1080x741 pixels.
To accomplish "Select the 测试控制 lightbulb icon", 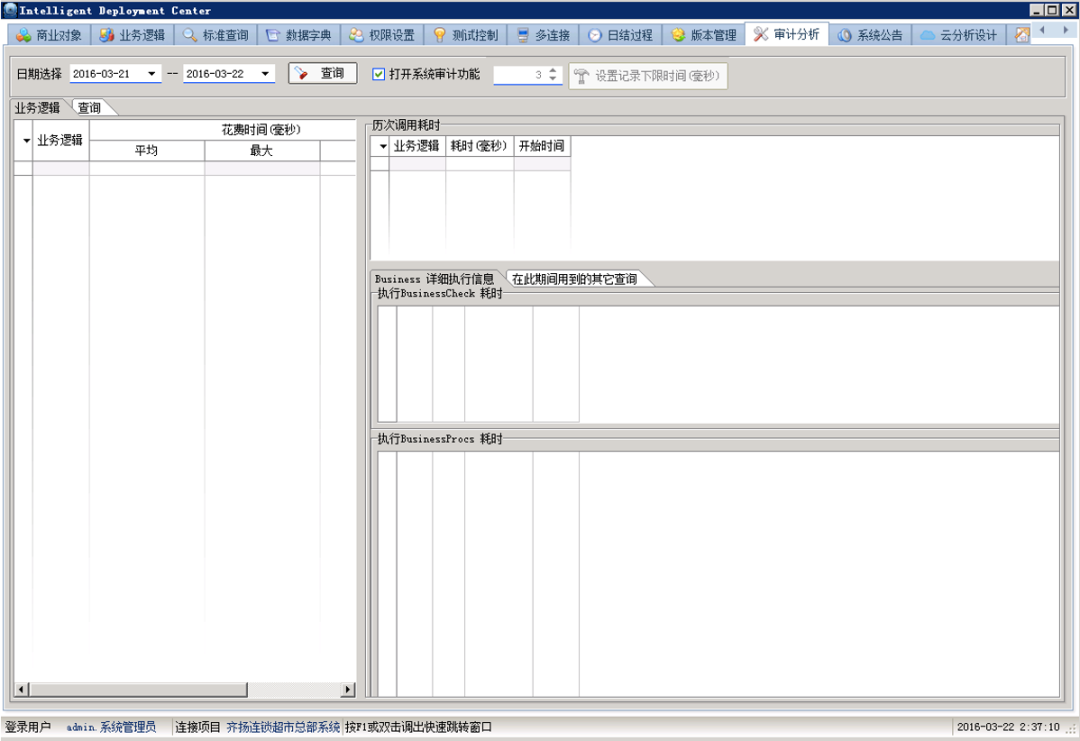I will (x=439, y=35).
